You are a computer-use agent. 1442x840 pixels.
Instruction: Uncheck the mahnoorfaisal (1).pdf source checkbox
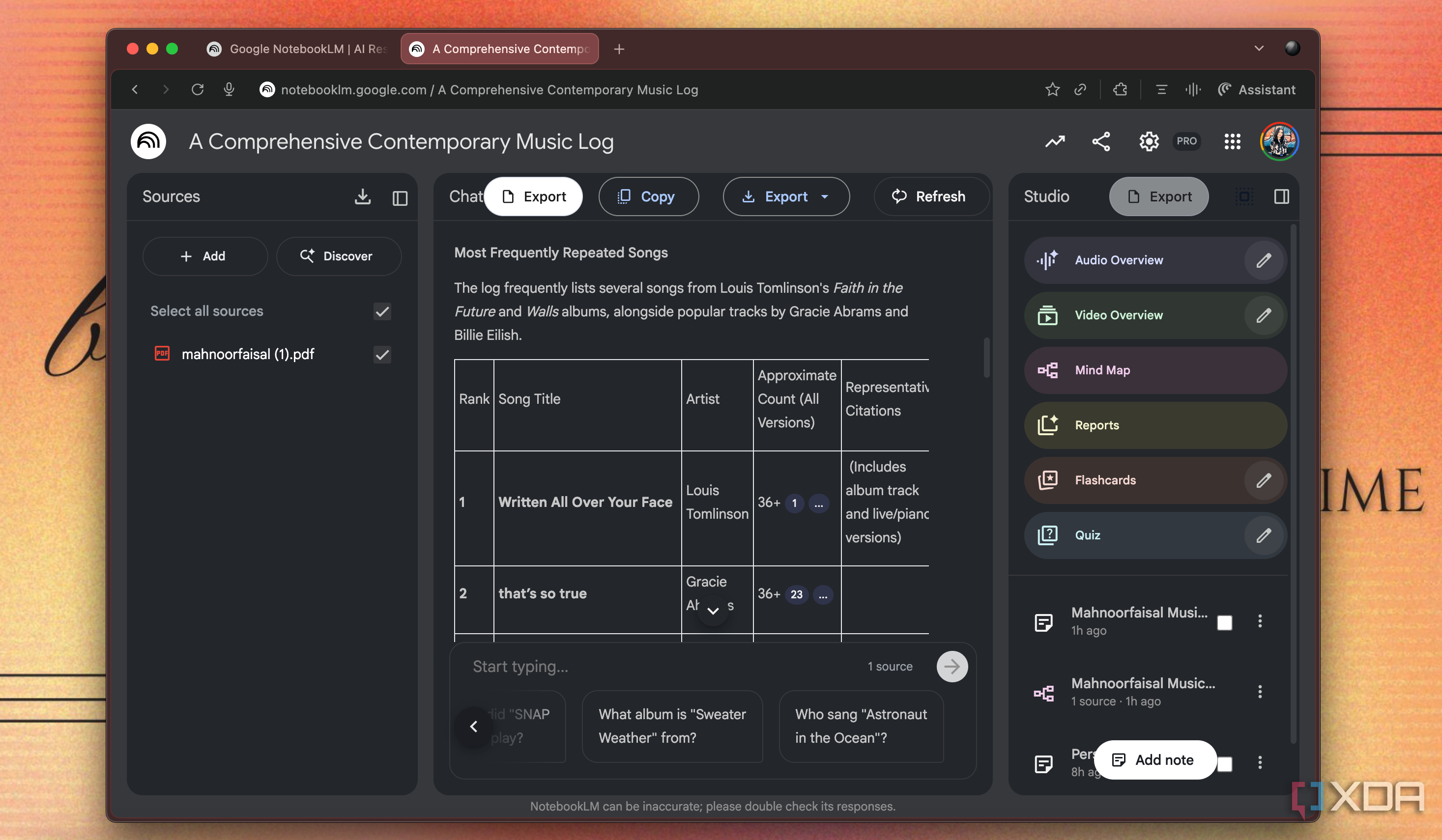click(382, 355)
